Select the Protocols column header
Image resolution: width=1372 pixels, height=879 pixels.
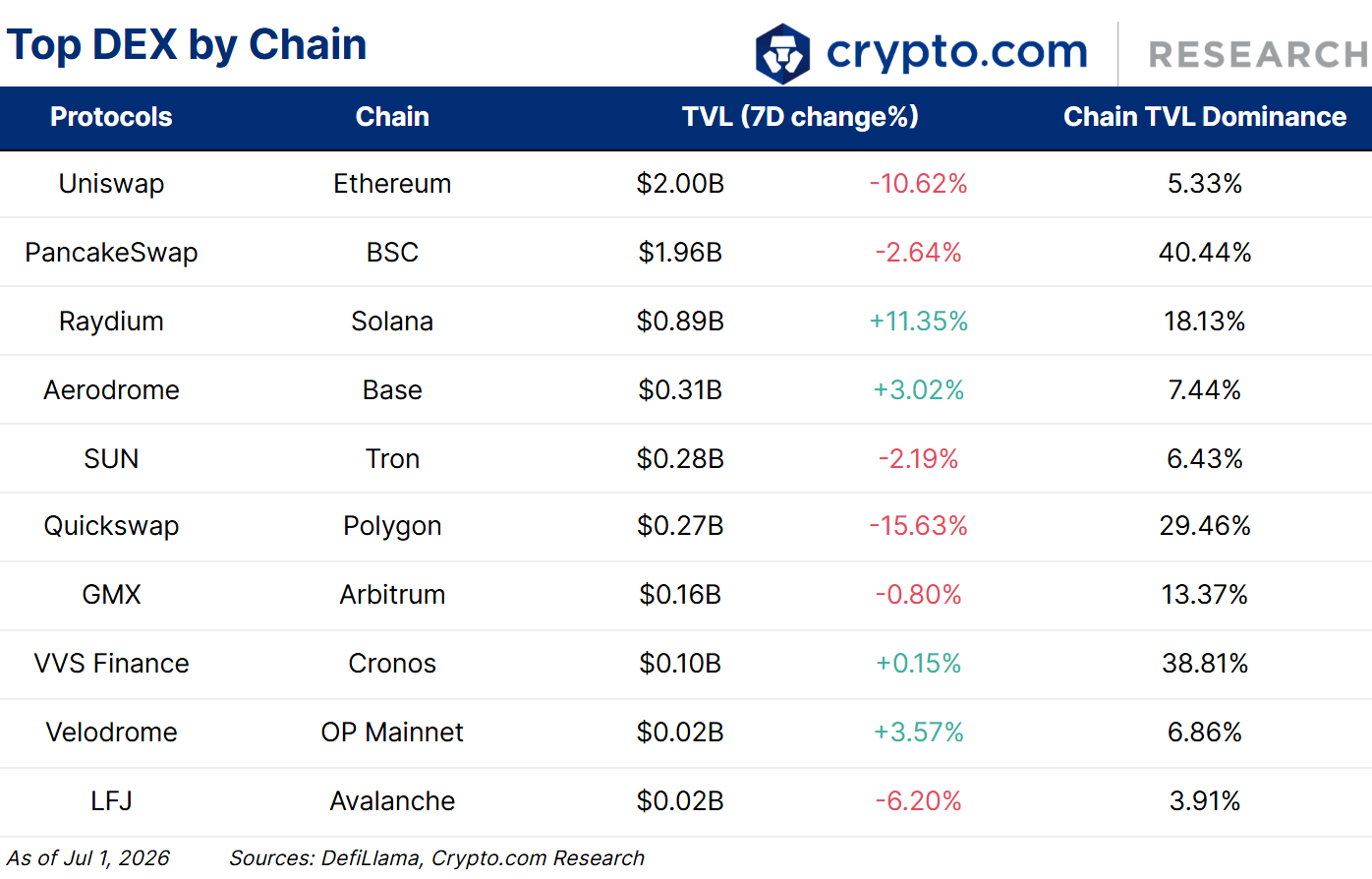(111, 117)
